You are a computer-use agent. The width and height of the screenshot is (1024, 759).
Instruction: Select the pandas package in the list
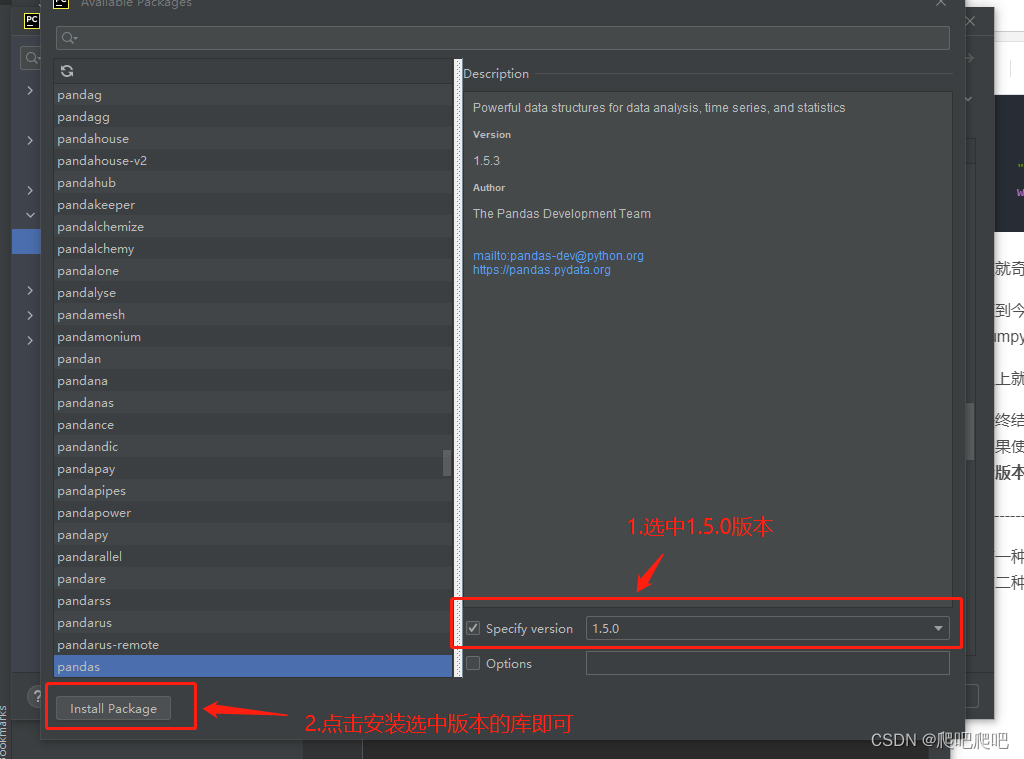point(253,666)
